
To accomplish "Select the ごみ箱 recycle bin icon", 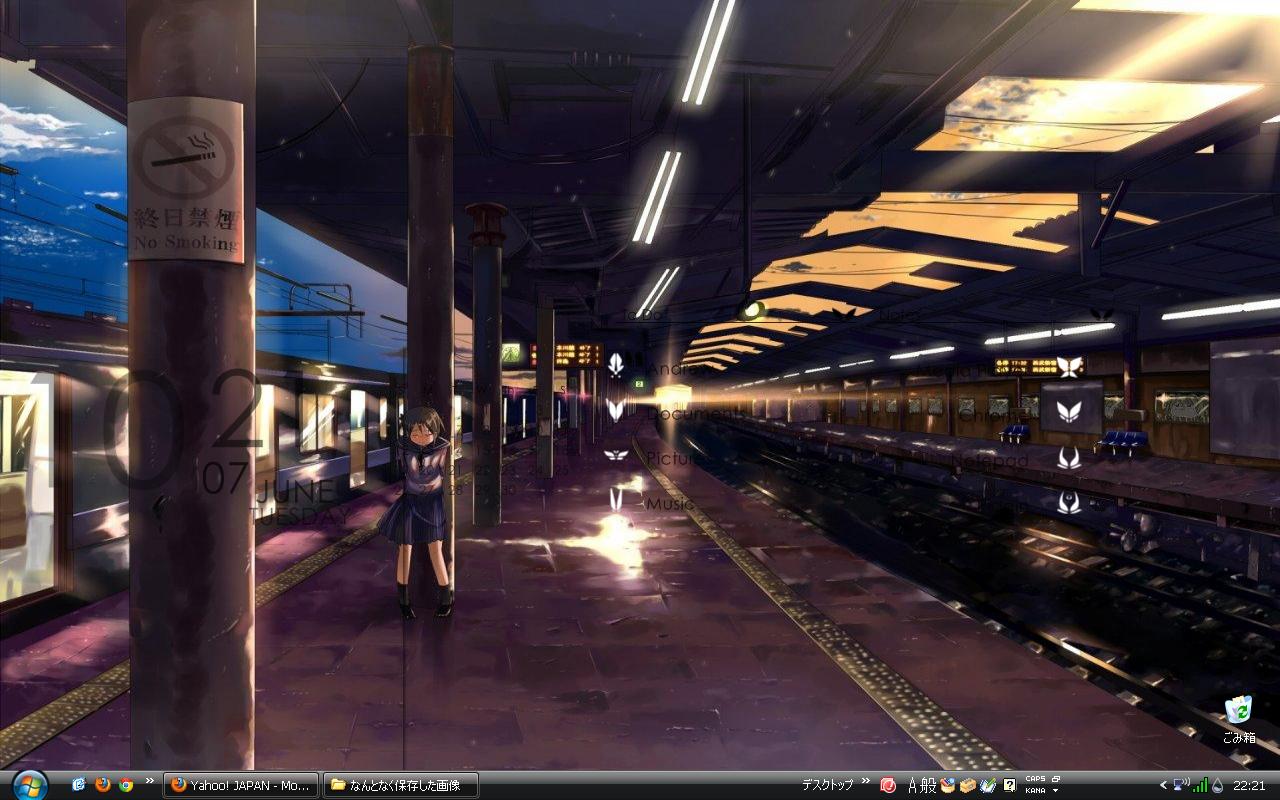I will tap(1239, 710).
